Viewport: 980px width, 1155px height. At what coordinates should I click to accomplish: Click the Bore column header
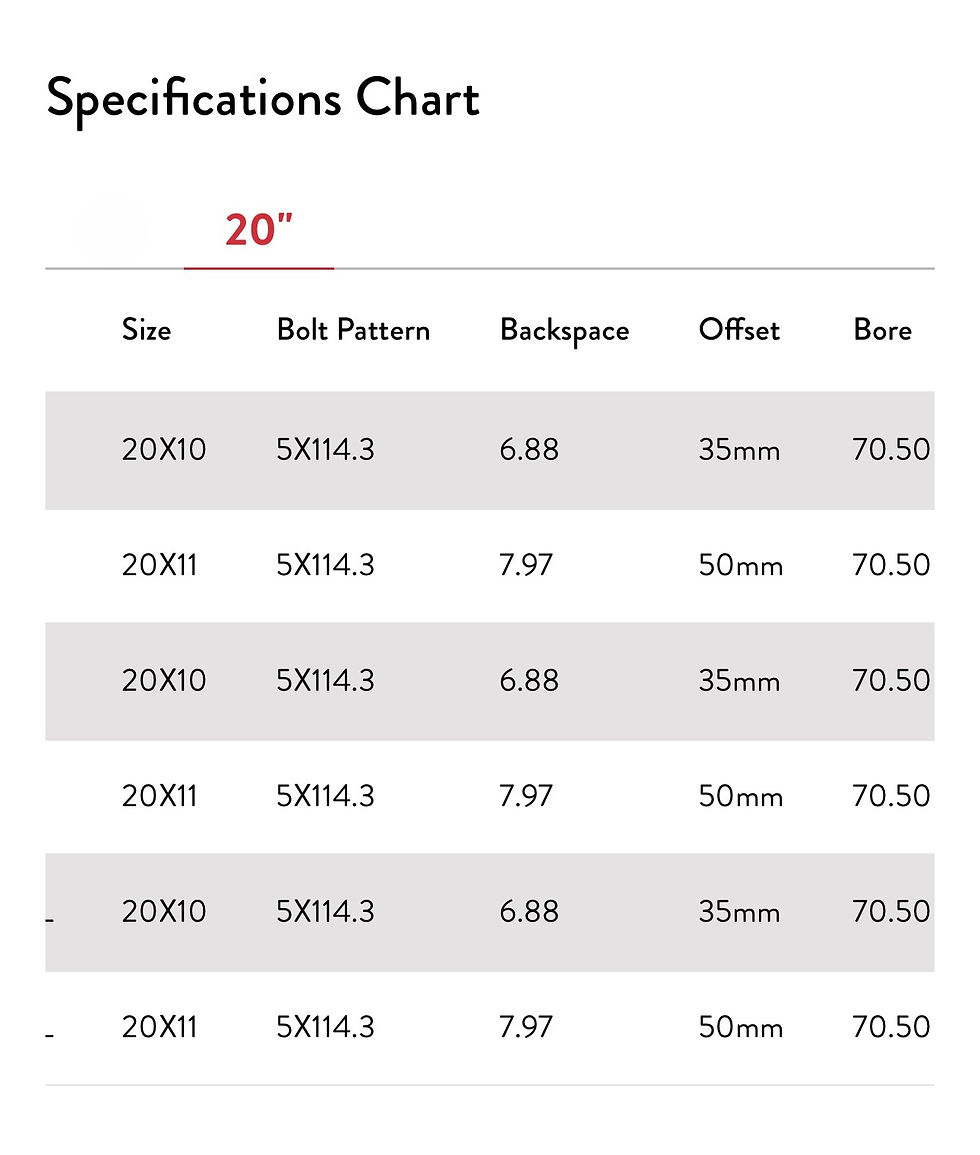pyautogui.click(x=882, y=330)
